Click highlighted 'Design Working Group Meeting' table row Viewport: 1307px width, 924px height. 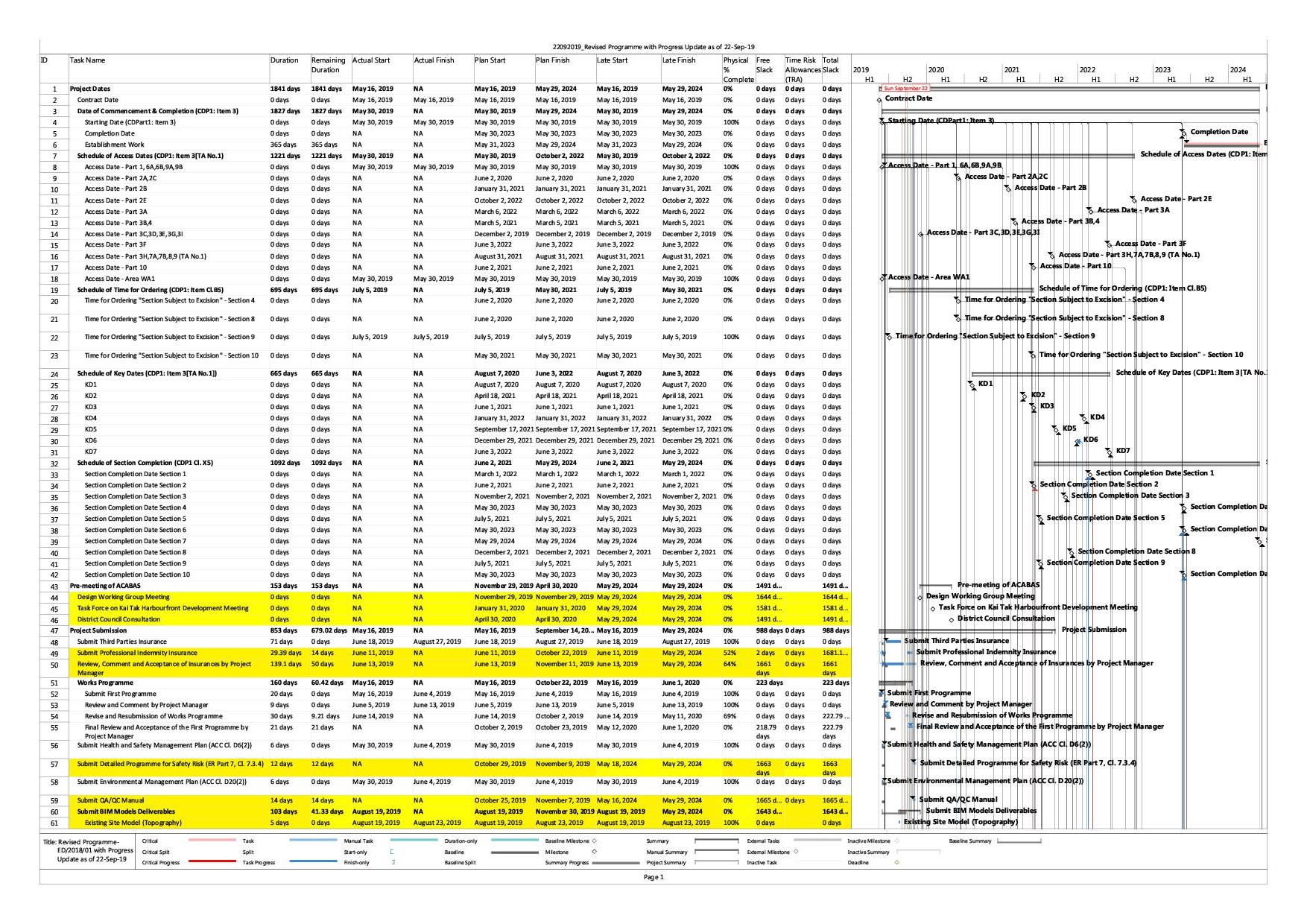coord(124,597)
